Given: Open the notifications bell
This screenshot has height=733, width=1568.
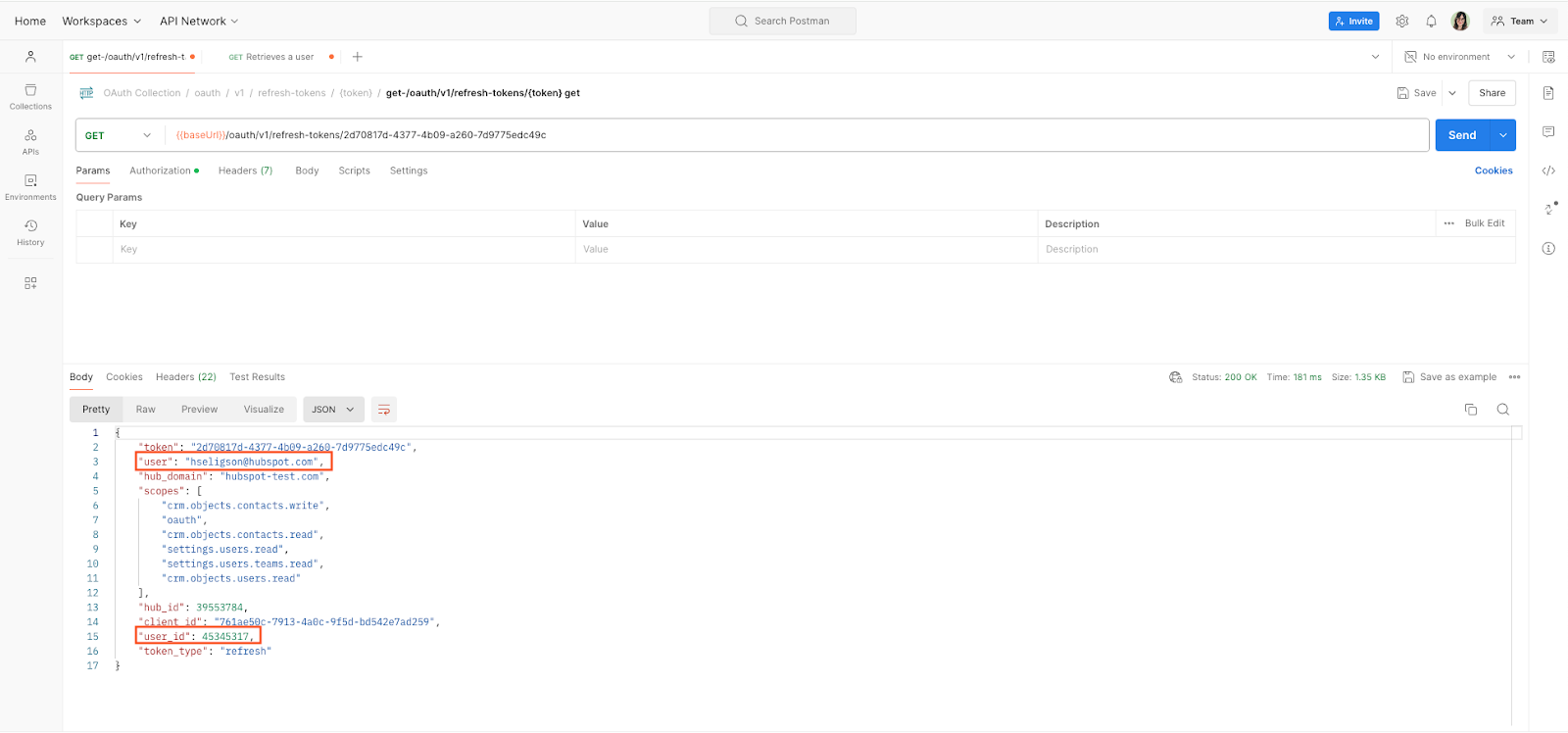Looking at the screenshot, I should [1431, 21].
